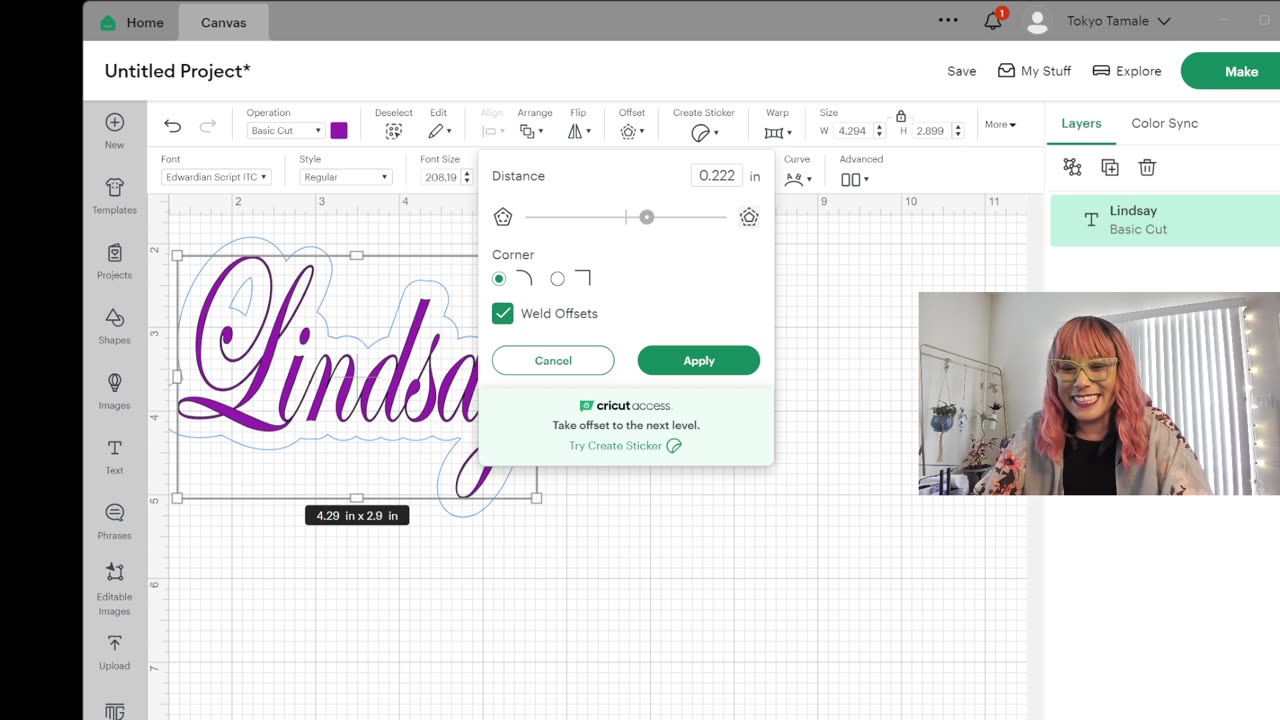Open the Upload tool

(x=114, y=652)
